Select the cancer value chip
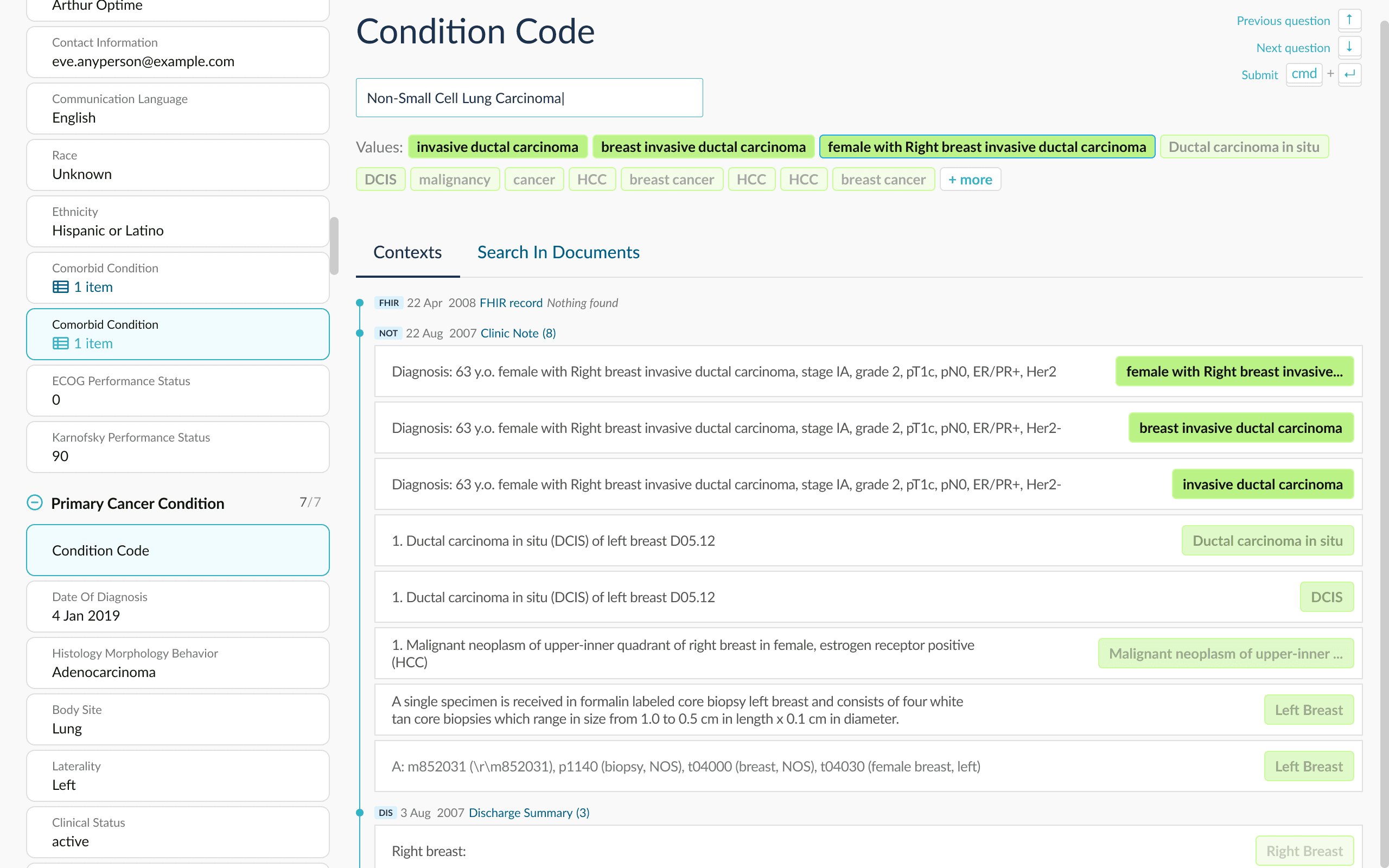This screenshot has width=1389, height=868. click(534, 179)
